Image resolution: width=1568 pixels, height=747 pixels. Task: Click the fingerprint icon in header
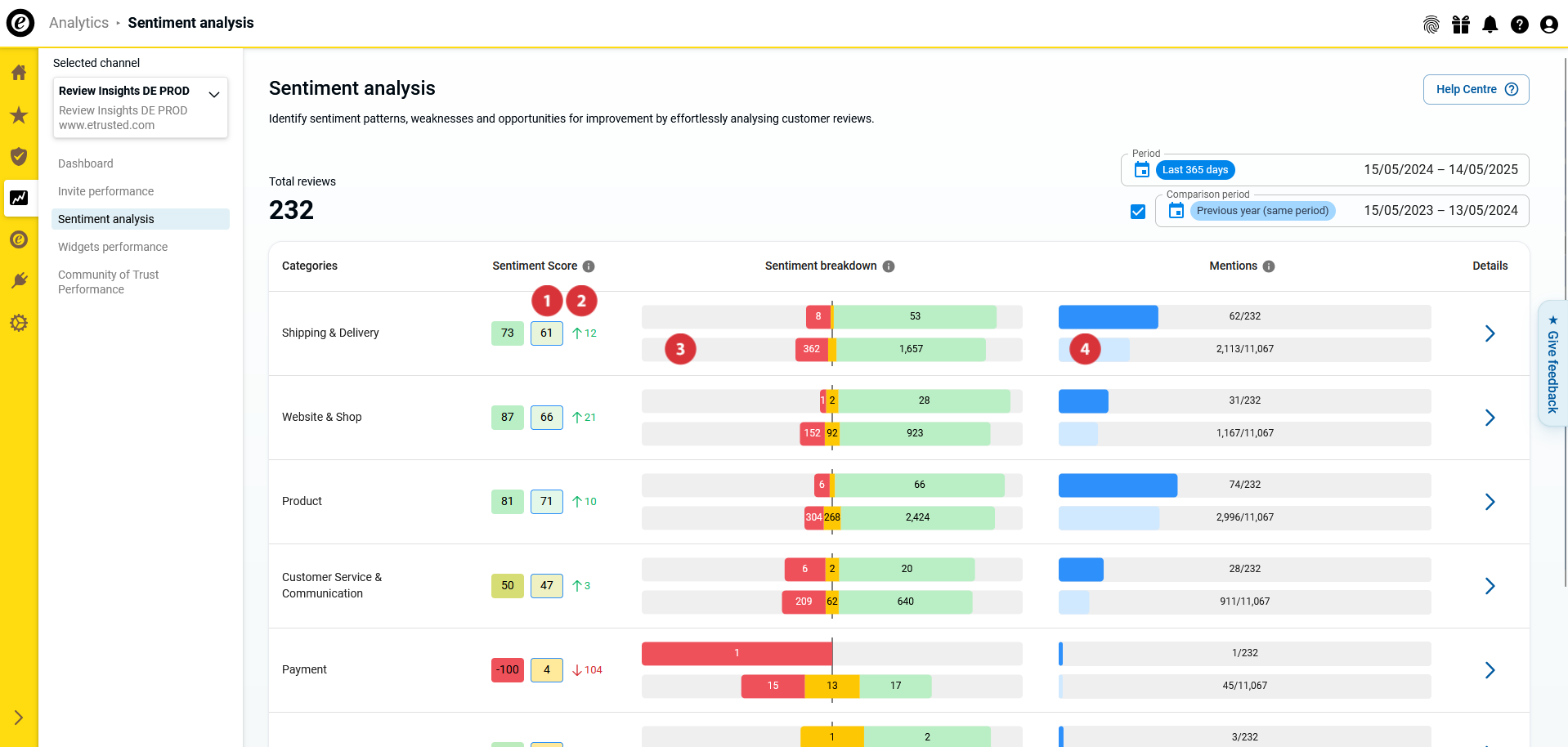(1431, 25)
